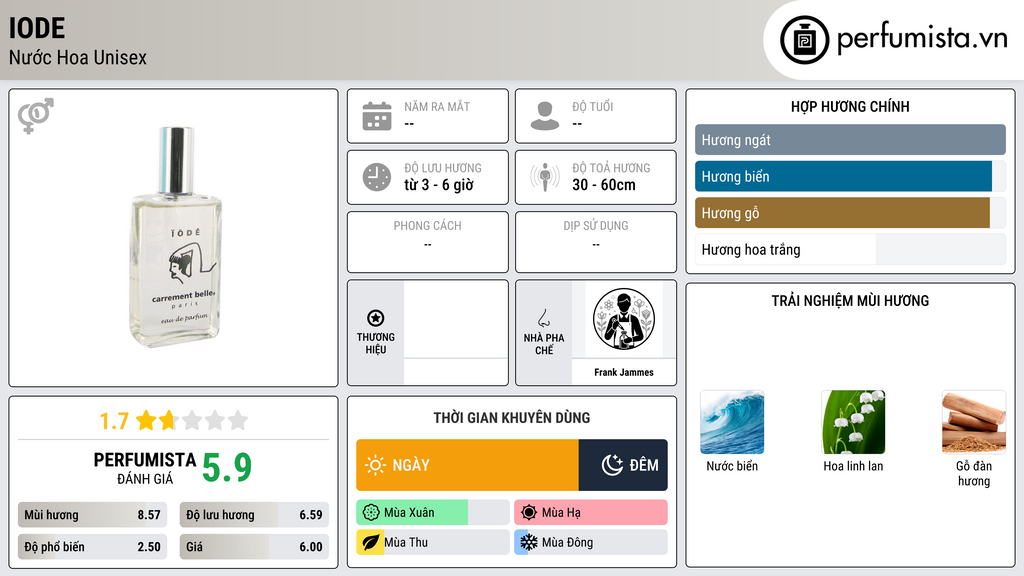Click the green 5.9 Perfumista score

227,468
